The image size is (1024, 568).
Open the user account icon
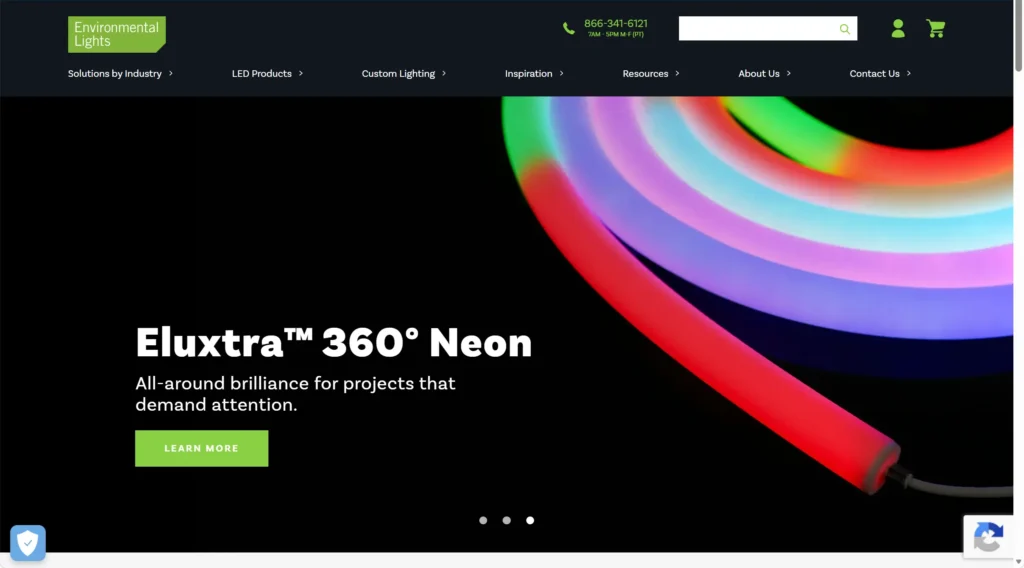tap(898, 28)
